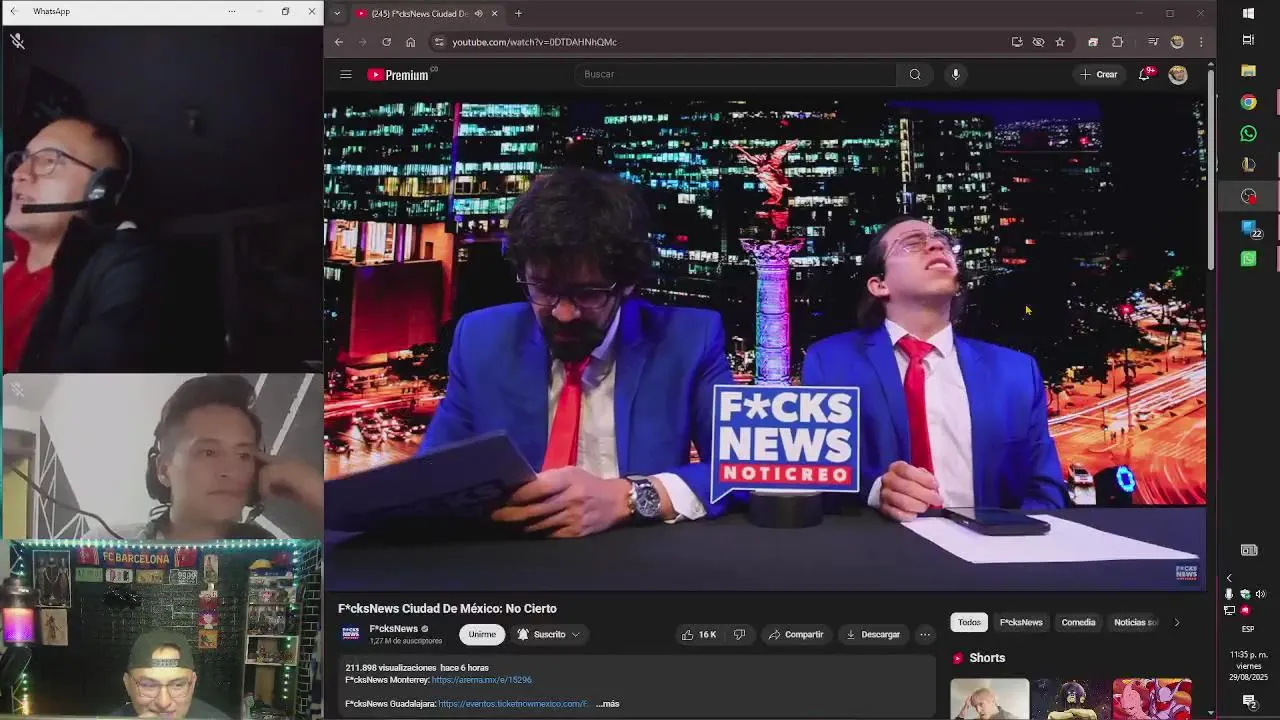Click install app icon in address bar
This screenshot has width=1280, height=720.
click(1017, 42)
